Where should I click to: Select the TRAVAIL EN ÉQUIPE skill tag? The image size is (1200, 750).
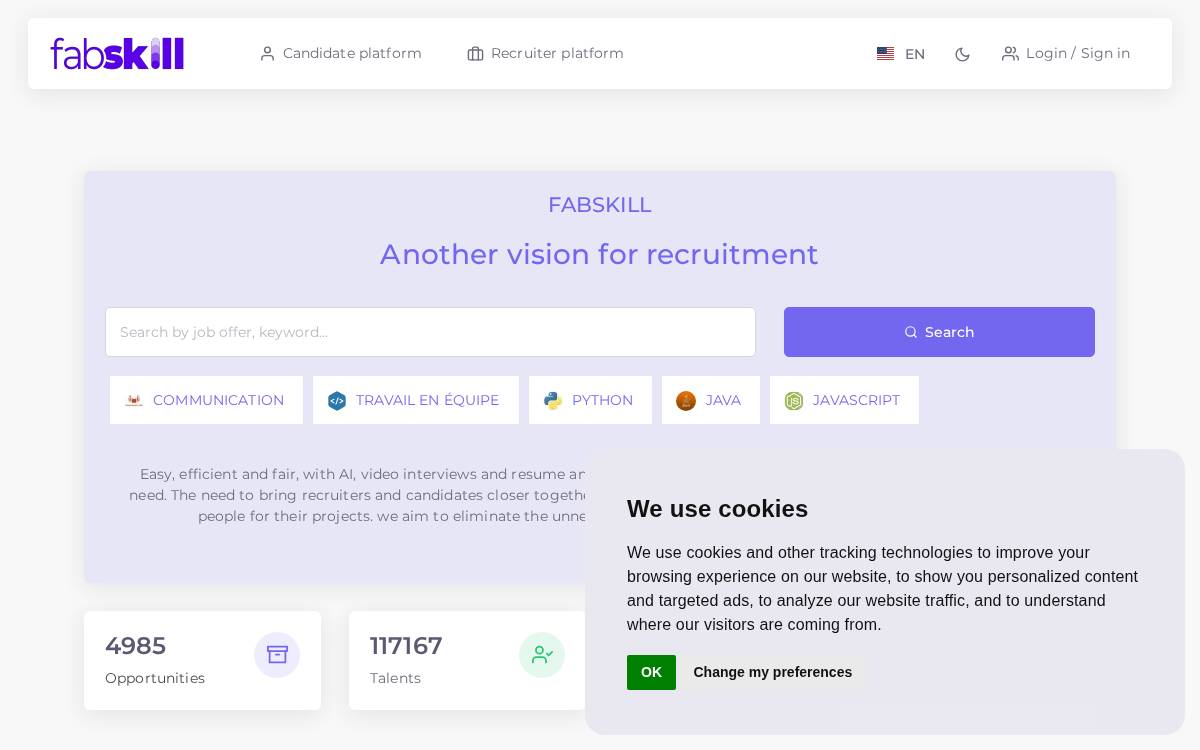click(416, 400)
